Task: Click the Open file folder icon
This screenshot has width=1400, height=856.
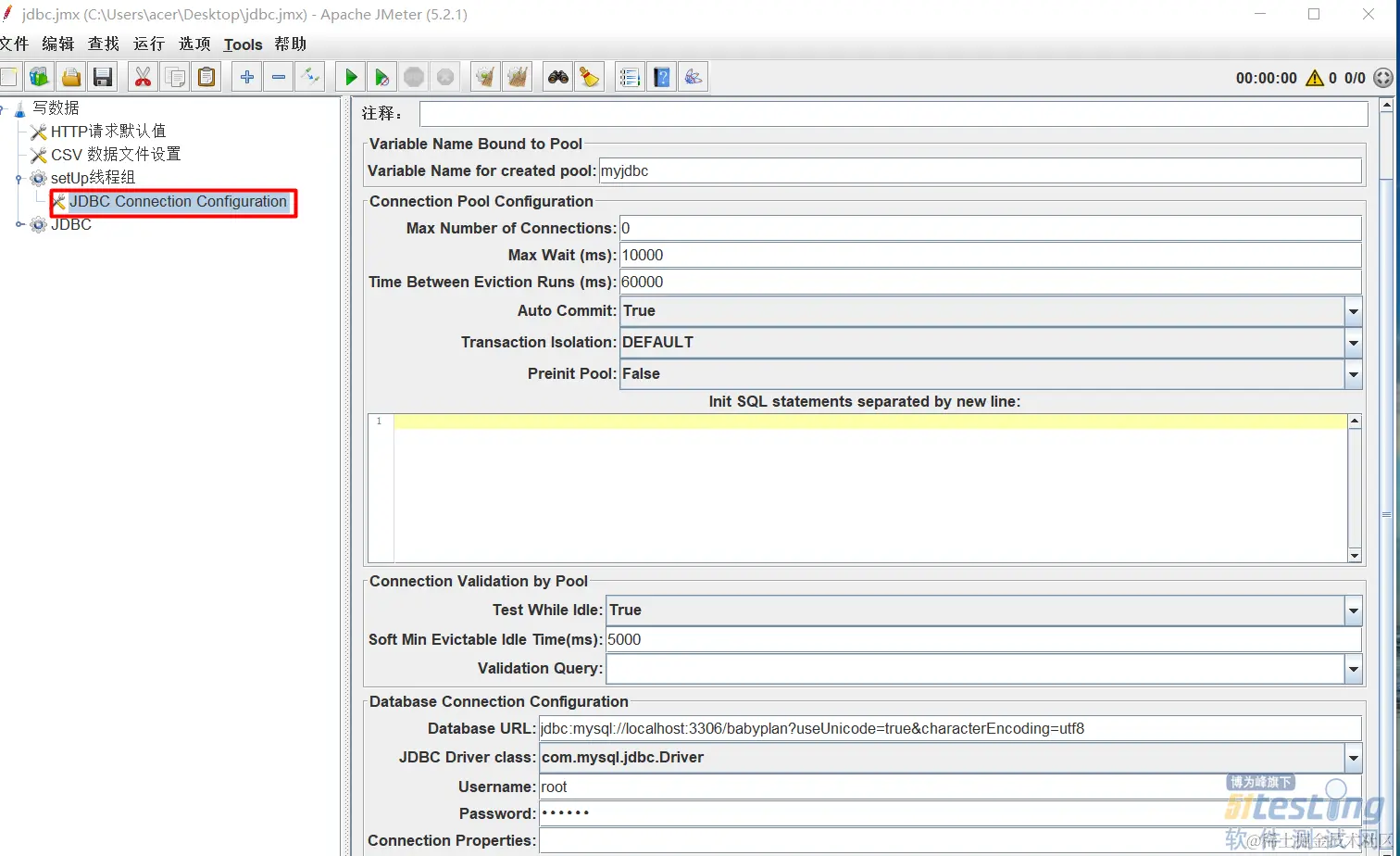Action: (71, 77)
